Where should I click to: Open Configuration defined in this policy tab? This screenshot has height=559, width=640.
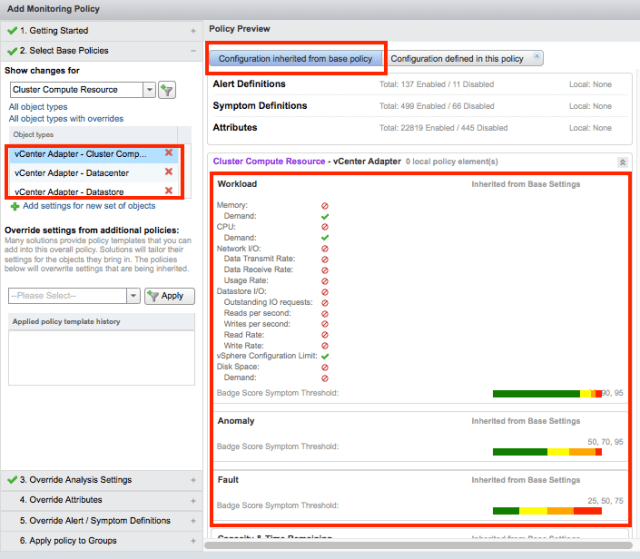pos(458,59)
